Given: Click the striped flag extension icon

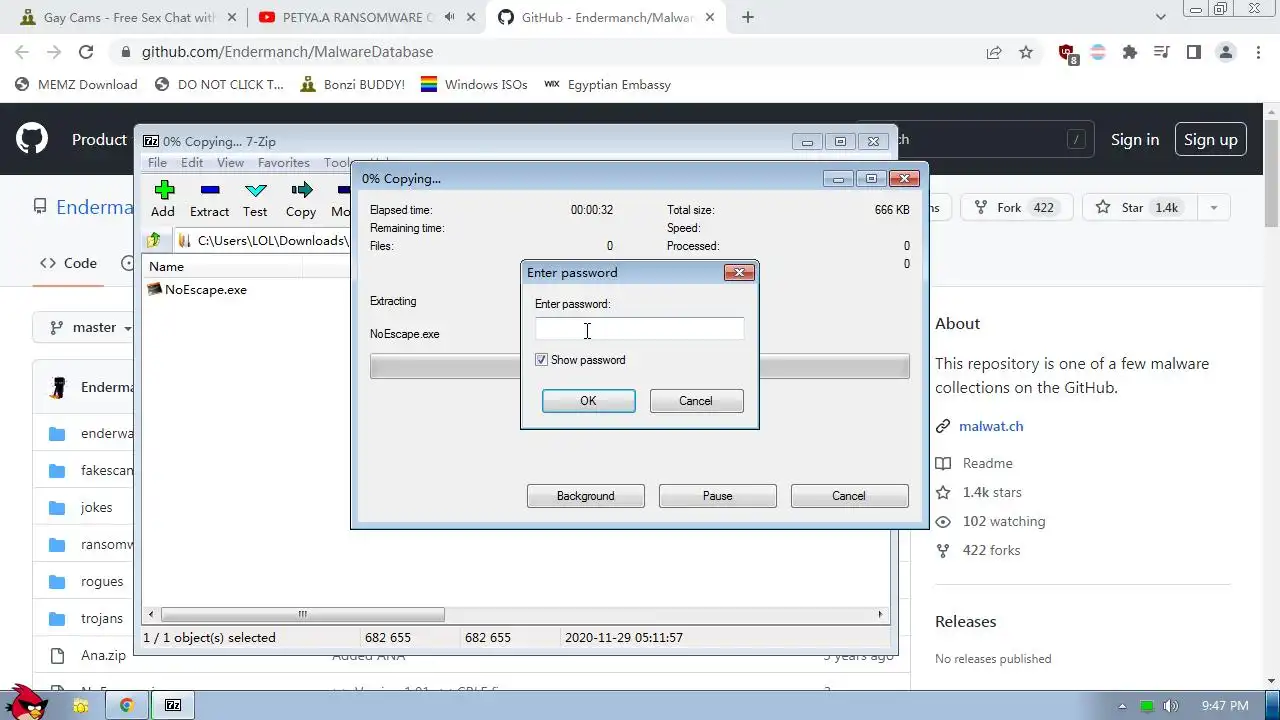Looking at the screenshot, I should pyautogui.click(x=1098, y=52).
